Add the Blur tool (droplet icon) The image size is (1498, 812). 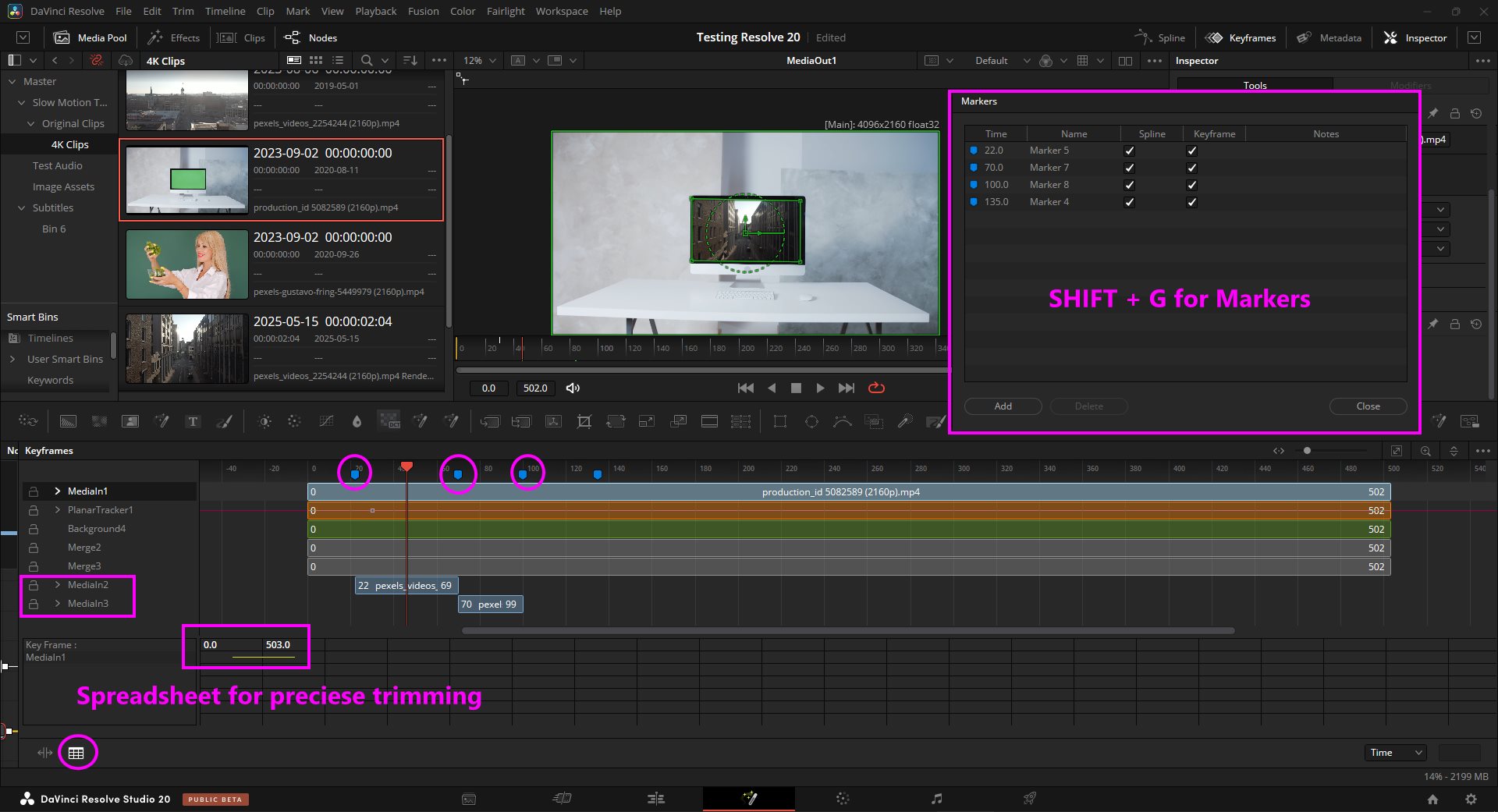coord(357,421)
